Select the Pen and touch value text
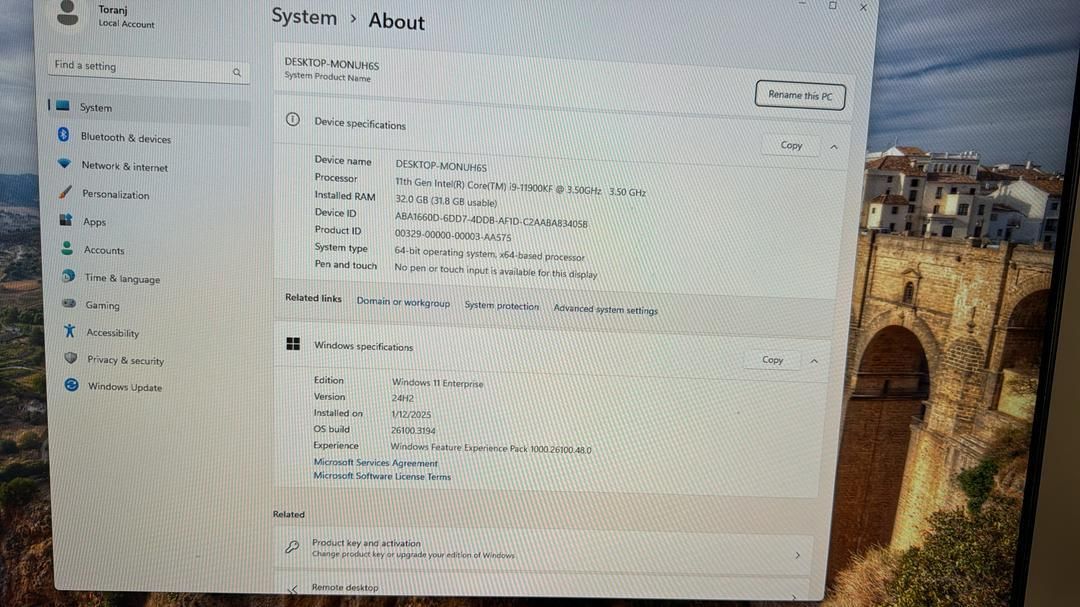Viewport: 1080px width, 607px height. [x=495, y=271]
